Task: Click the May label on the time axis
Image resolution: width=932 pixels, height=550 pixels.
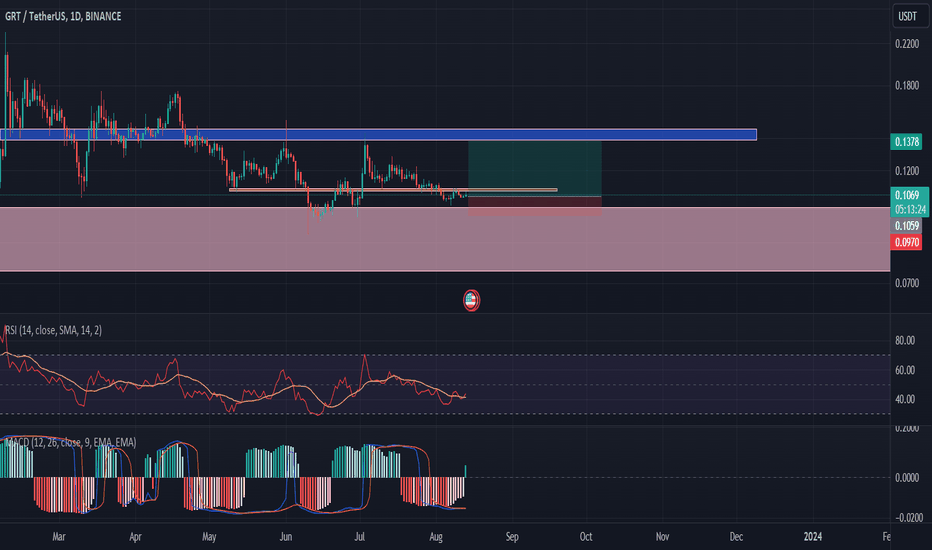Action: point(209,537)
